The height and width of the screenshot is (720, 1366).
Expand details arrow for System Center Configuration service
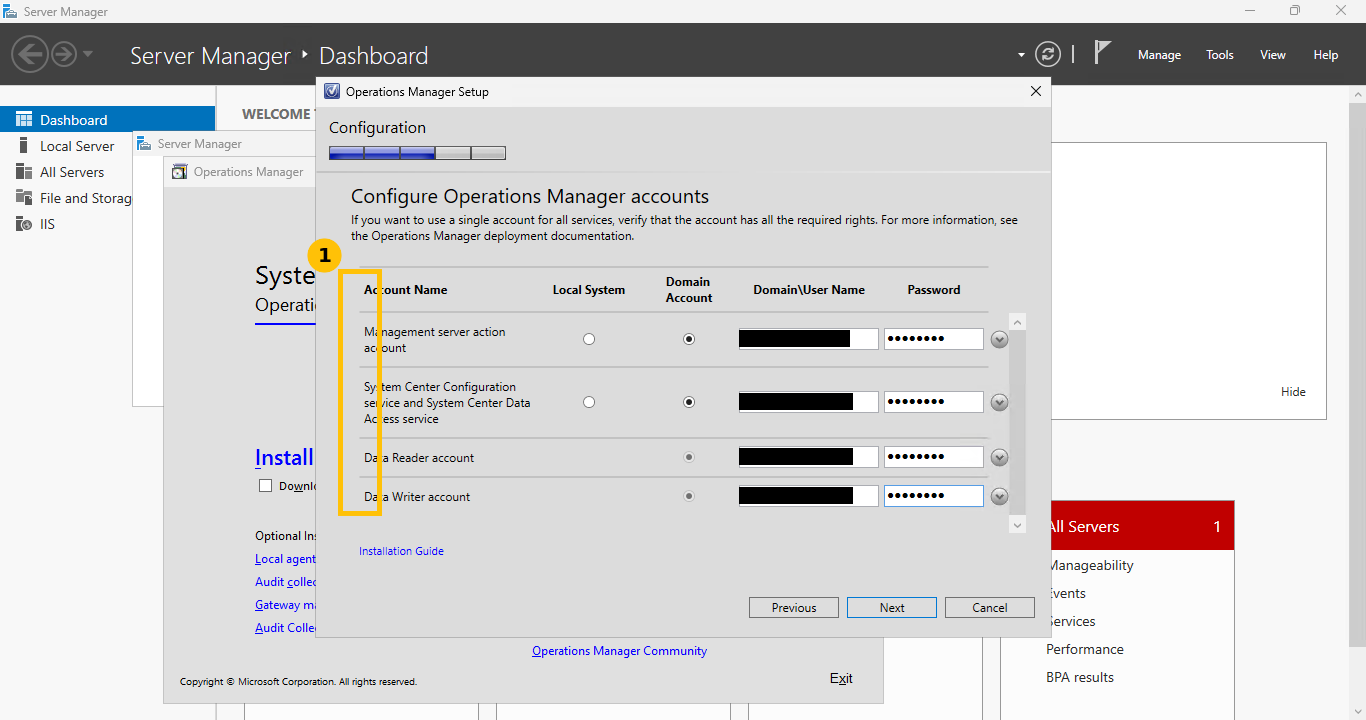pos(999,402)
